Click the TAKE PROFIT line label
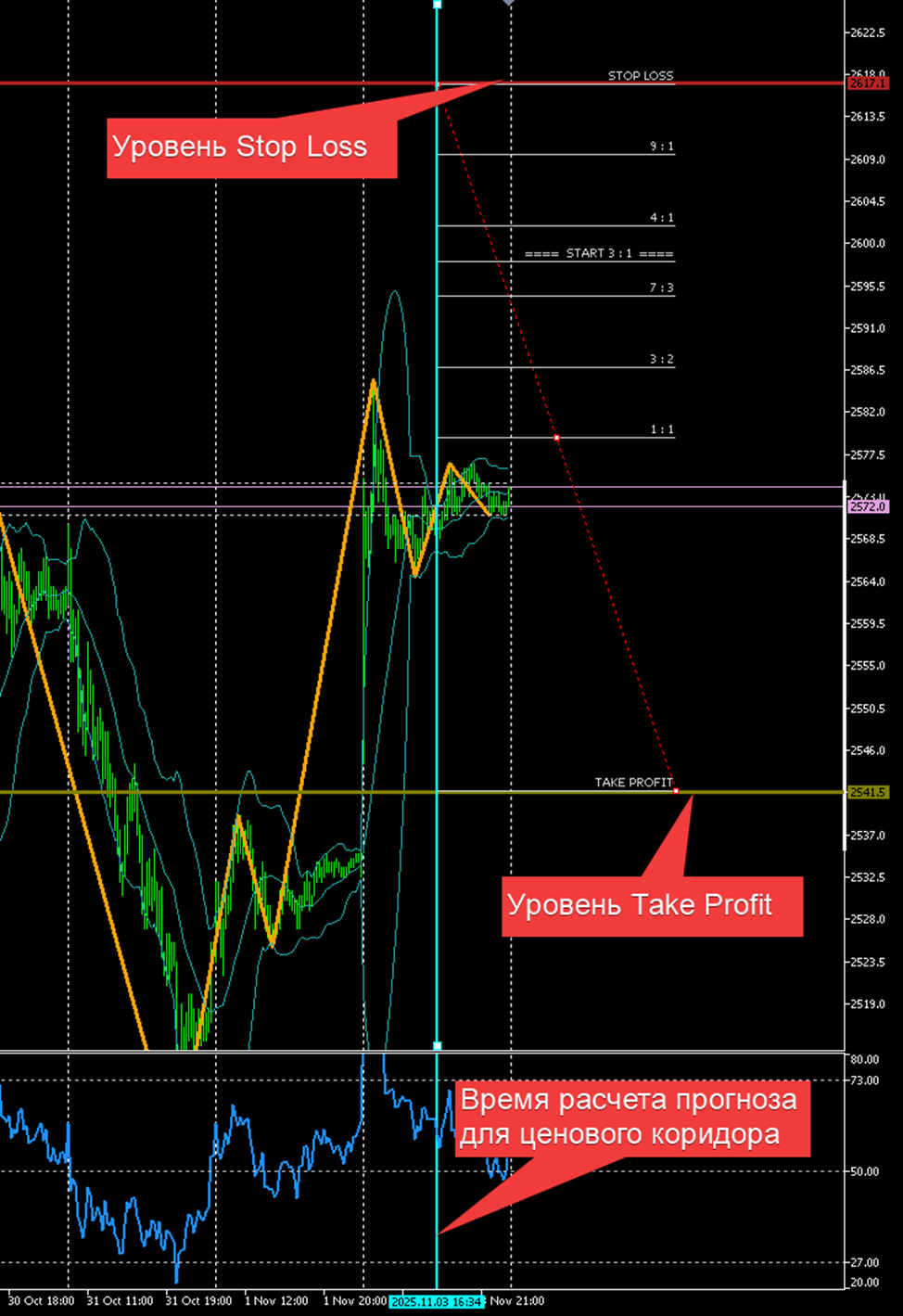 (x=633, y=782)
